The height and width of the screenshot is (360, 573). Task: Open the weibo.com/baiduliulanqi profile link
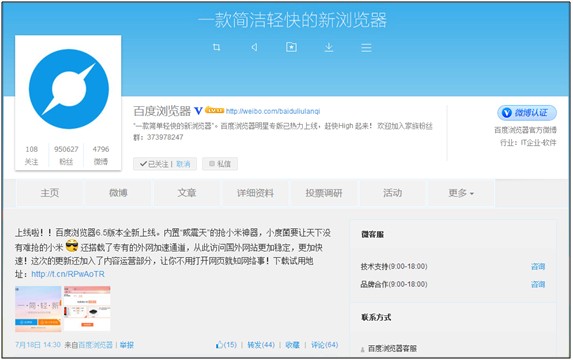(x=273, y=111)
